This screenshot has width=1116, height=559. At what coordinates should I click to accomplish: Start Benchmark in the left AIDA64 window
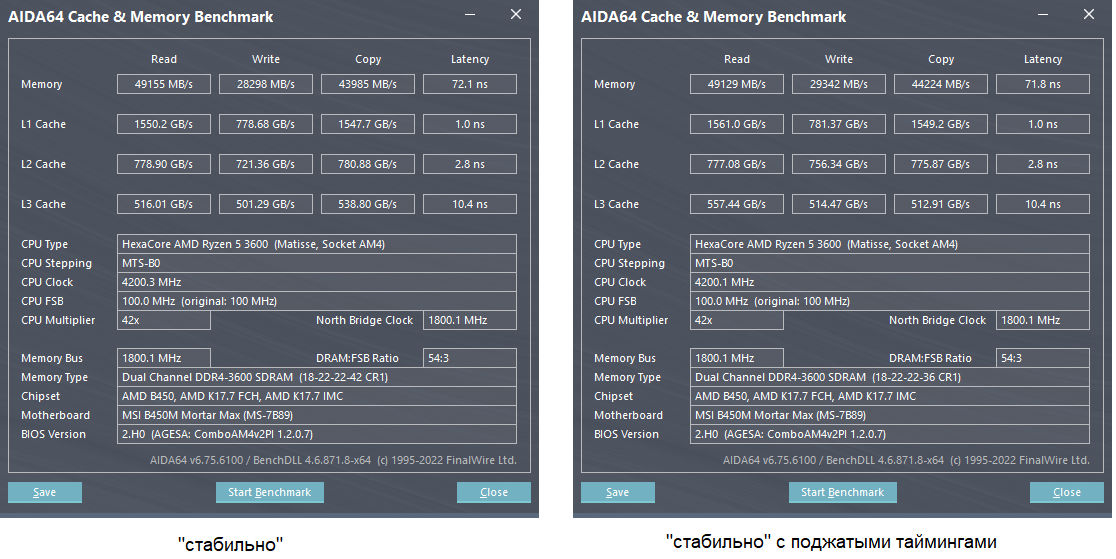[270, 492]
